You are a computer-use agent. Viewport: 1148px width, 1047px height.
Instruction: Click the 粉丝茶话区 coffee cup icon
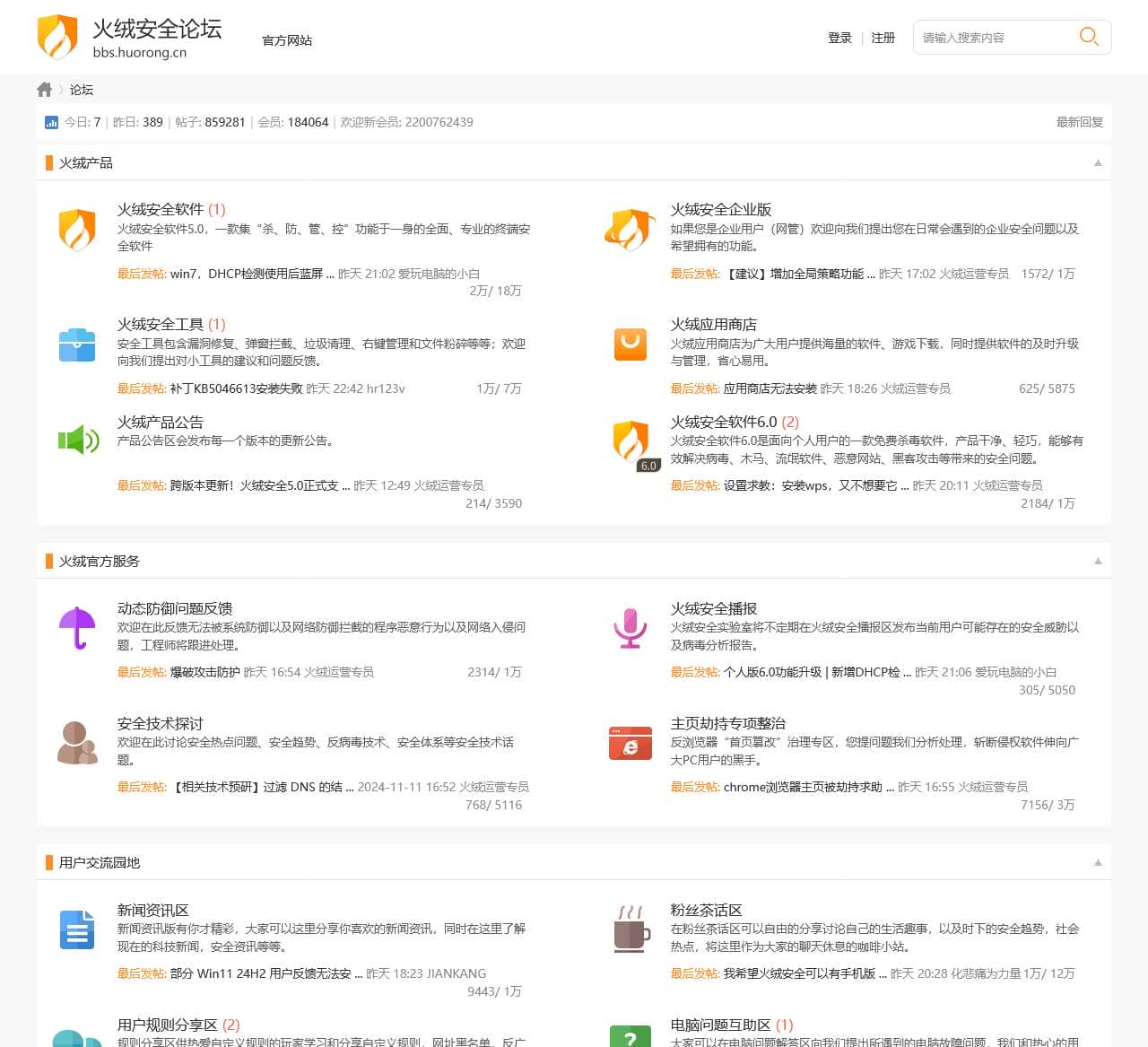[631, 929]
